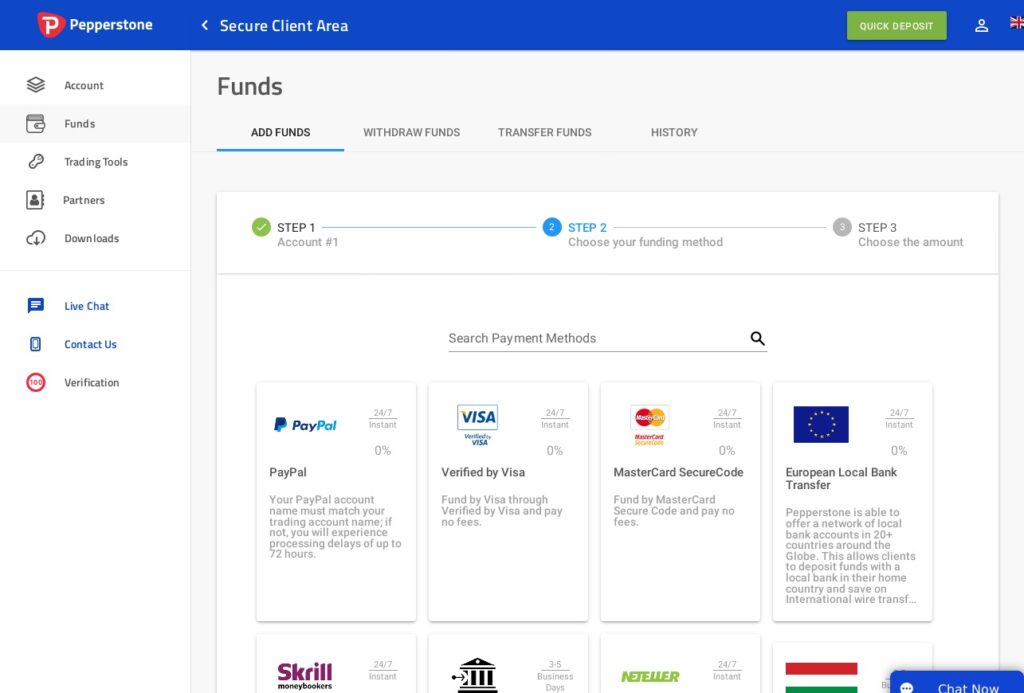Open the user profile icon
Screen dimensions: 1024x693
[x=981, y=25]
